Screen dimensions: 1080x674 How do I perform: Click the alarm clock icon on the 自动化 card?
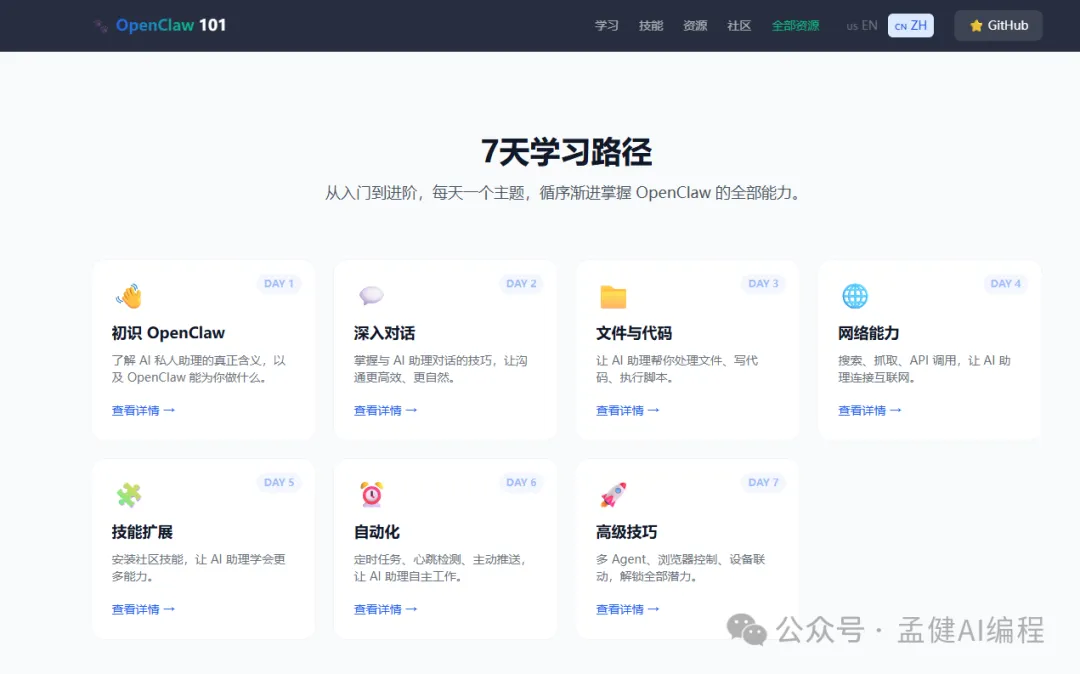click(371, 494)
